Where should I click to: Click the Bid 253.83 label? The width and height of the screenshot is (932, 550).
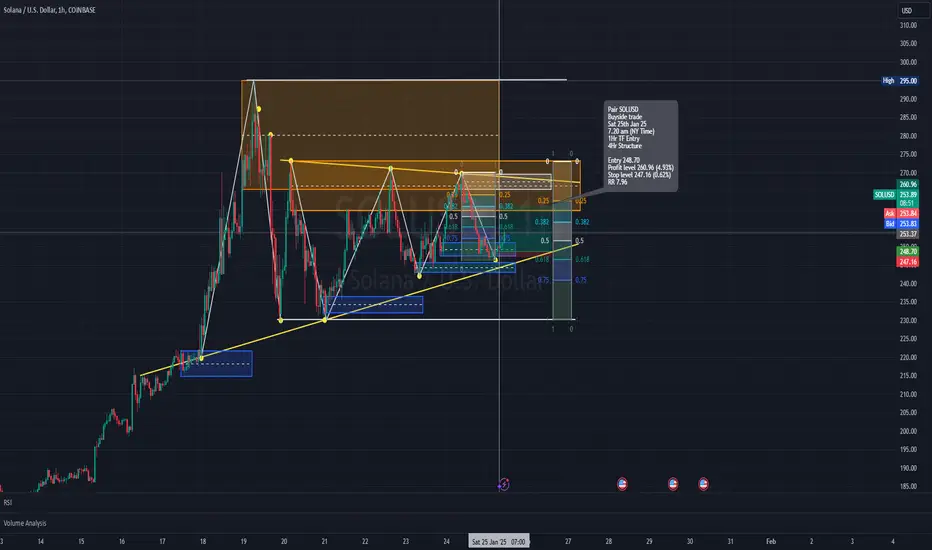(x=901, y=224)
